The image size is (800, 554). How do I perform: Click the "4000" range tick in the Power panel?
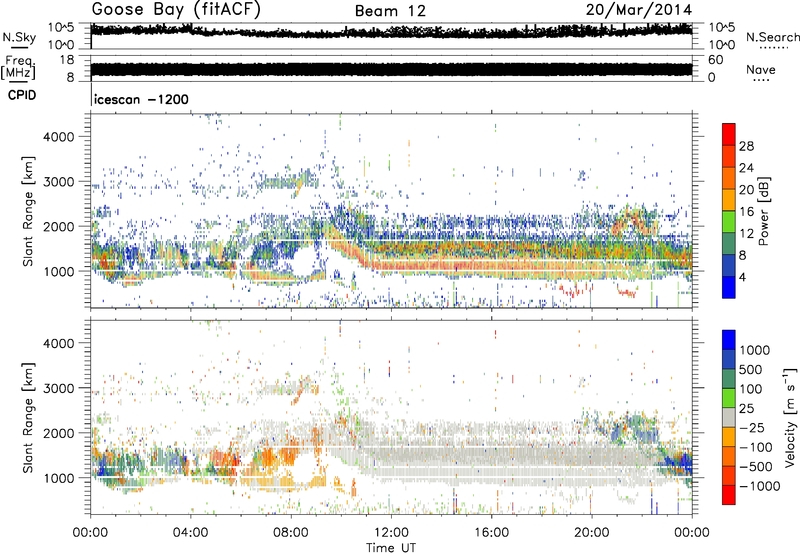tap(59, 137)
